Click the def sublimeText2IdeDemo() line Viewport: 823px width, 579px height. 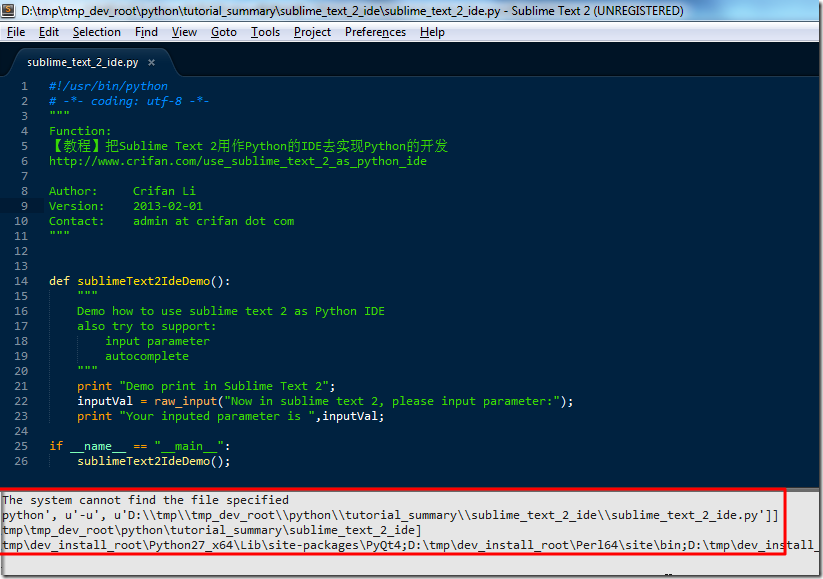click(x=140, y=281)
